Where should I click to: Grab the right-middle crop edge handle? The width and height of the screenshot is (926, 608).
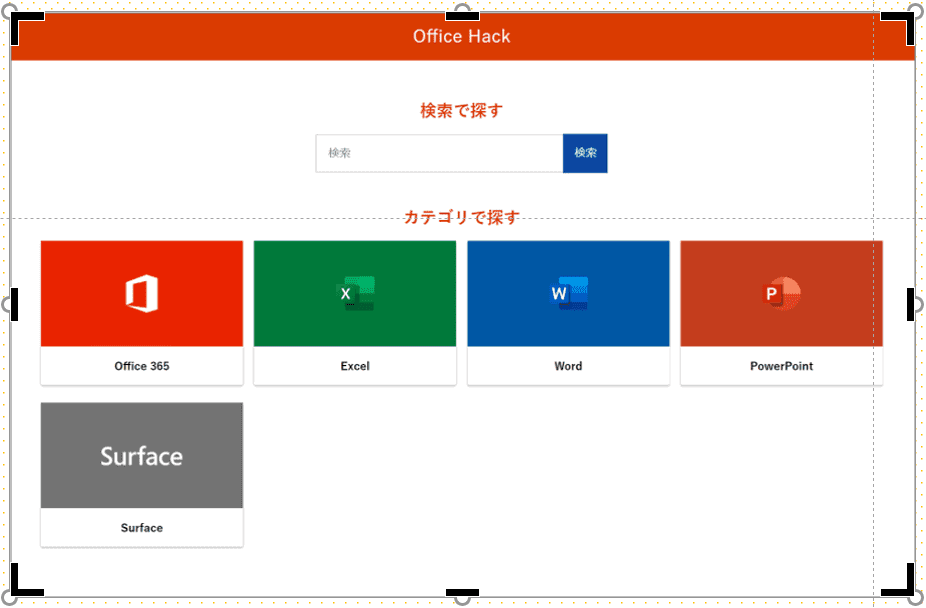911,305
